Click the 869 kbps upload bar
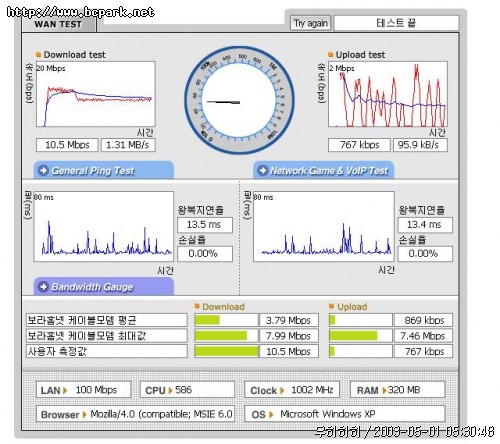This screenshot has height=444, width=500. pos(360,320)
